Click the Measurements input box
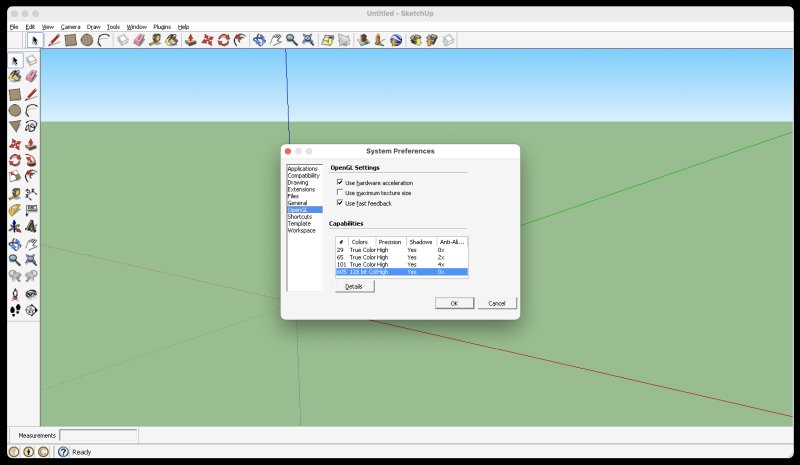800x465 pixels. (x=98, y=435)
